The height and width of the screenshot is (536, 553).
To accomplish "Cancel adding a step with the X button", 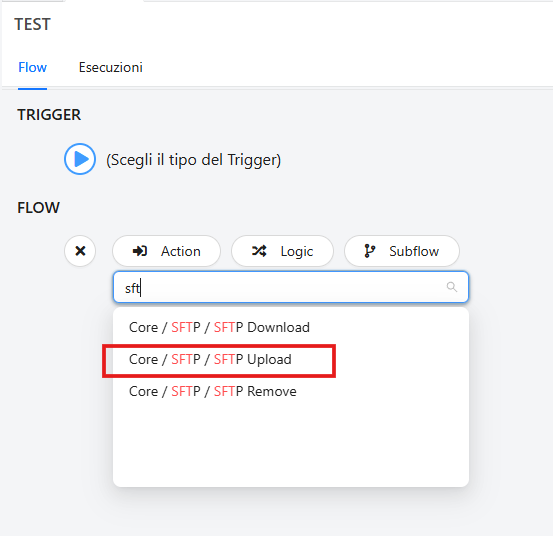I will [80, 251].
